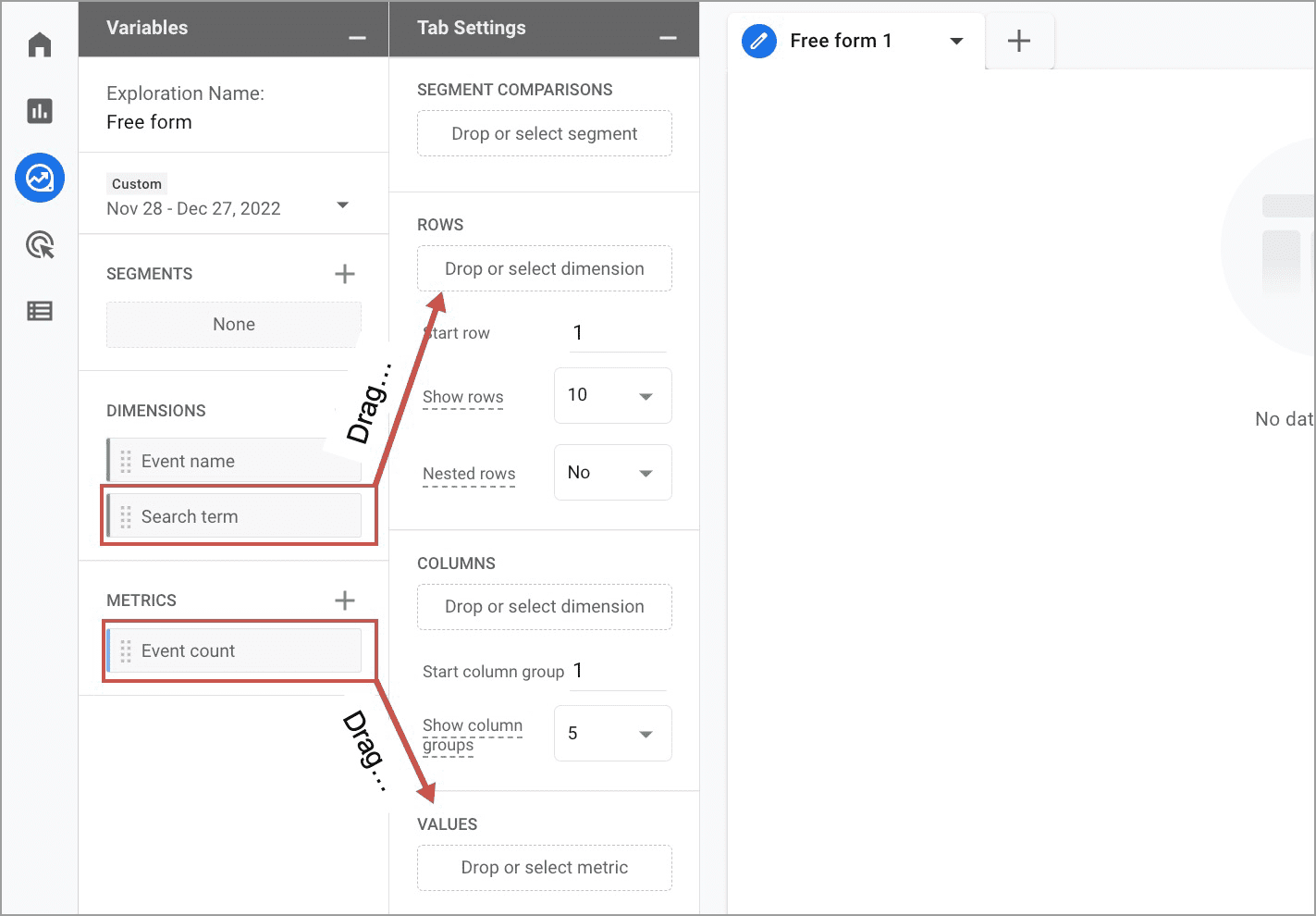The height and width of the screenshot is (916, 1316).
Task: Click Drop or select segment box
Action: coord(544,134)
